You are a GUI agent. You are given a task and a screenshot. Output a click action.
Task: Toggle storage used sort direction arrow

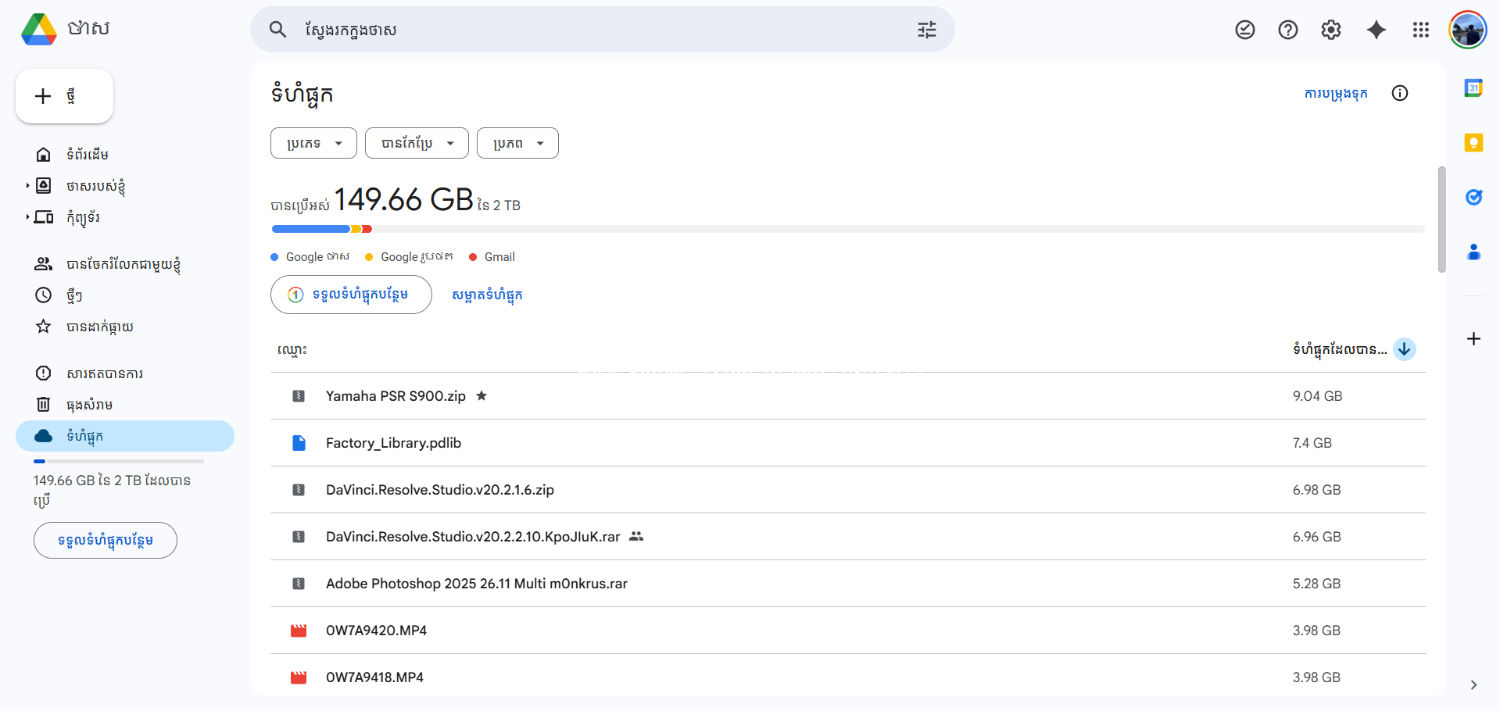(1404, 349)
